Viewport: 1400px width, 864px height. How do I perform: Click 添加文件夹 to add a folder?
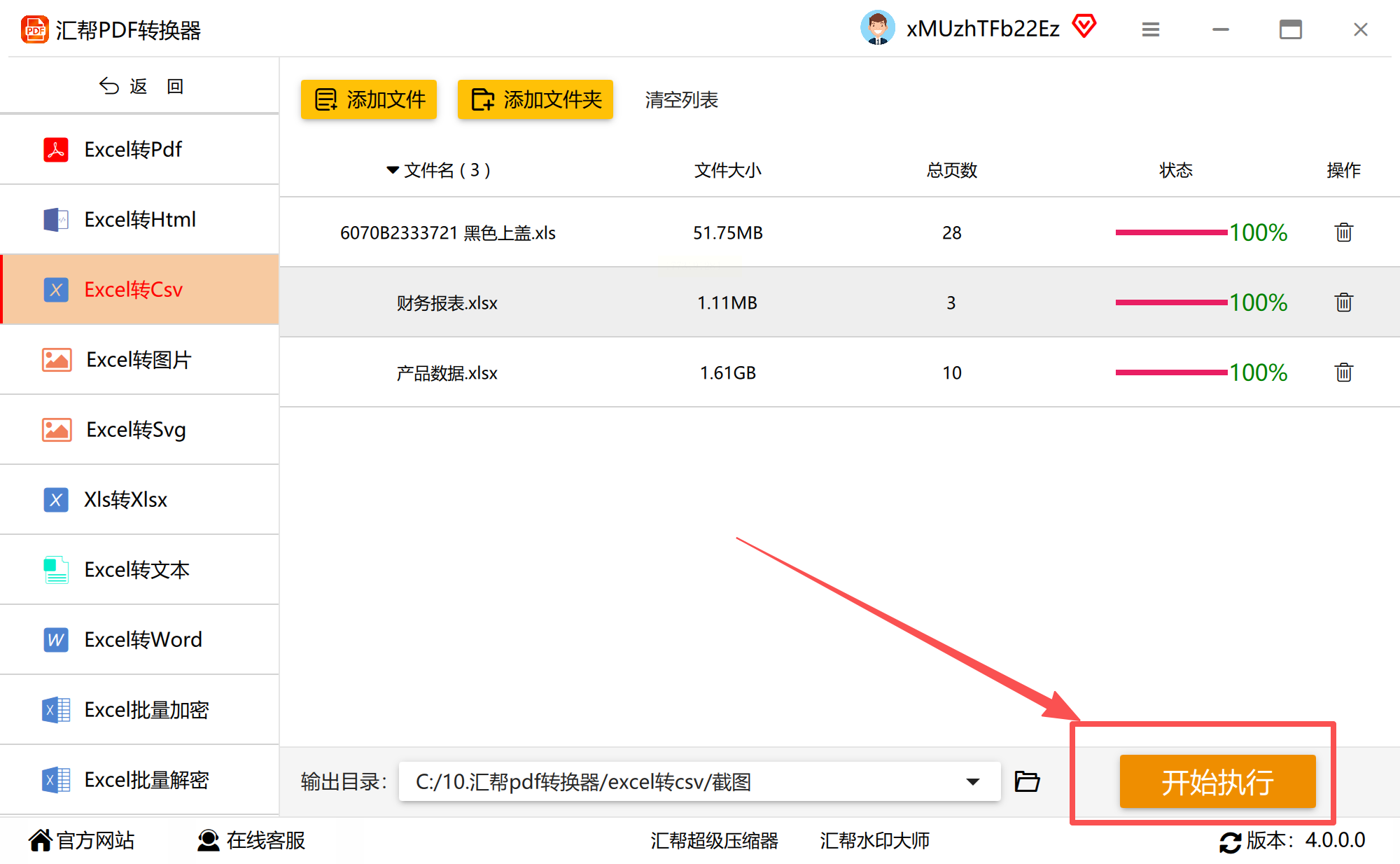[535, 99]
